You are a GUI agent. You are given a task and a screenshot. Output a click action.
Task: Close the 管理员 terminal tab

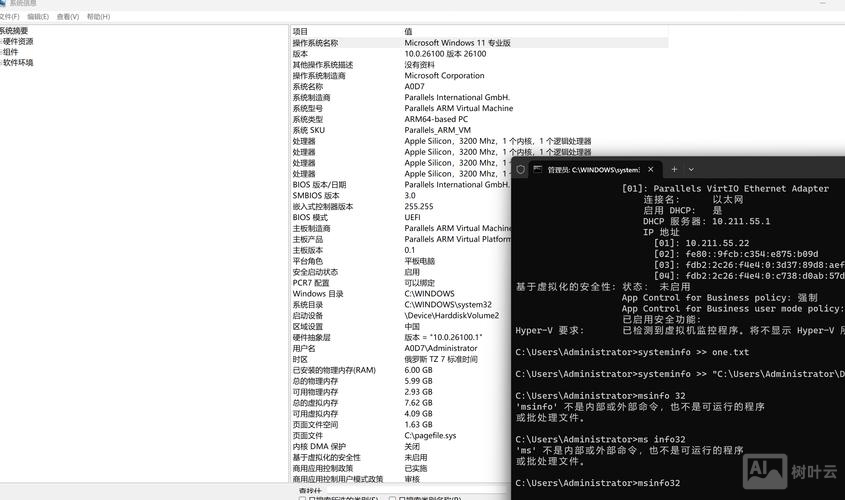pos(650,169)
